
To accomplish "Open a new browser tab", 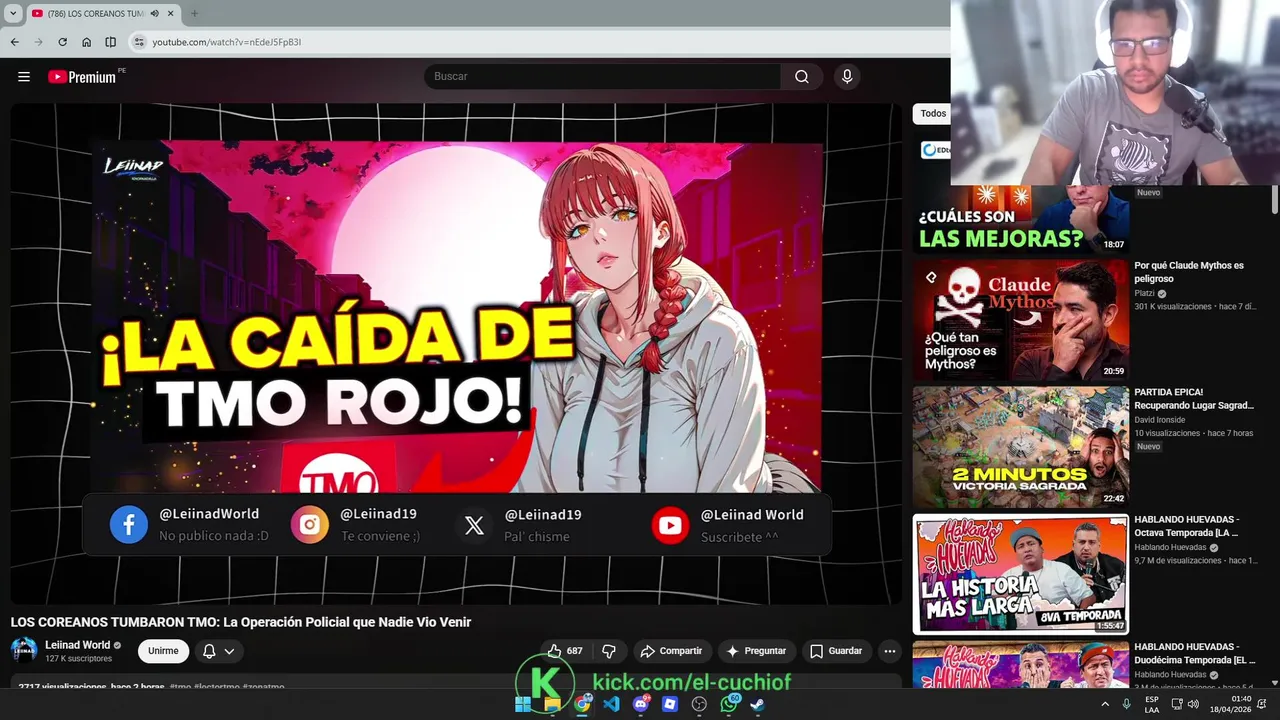I will (194, 13).
